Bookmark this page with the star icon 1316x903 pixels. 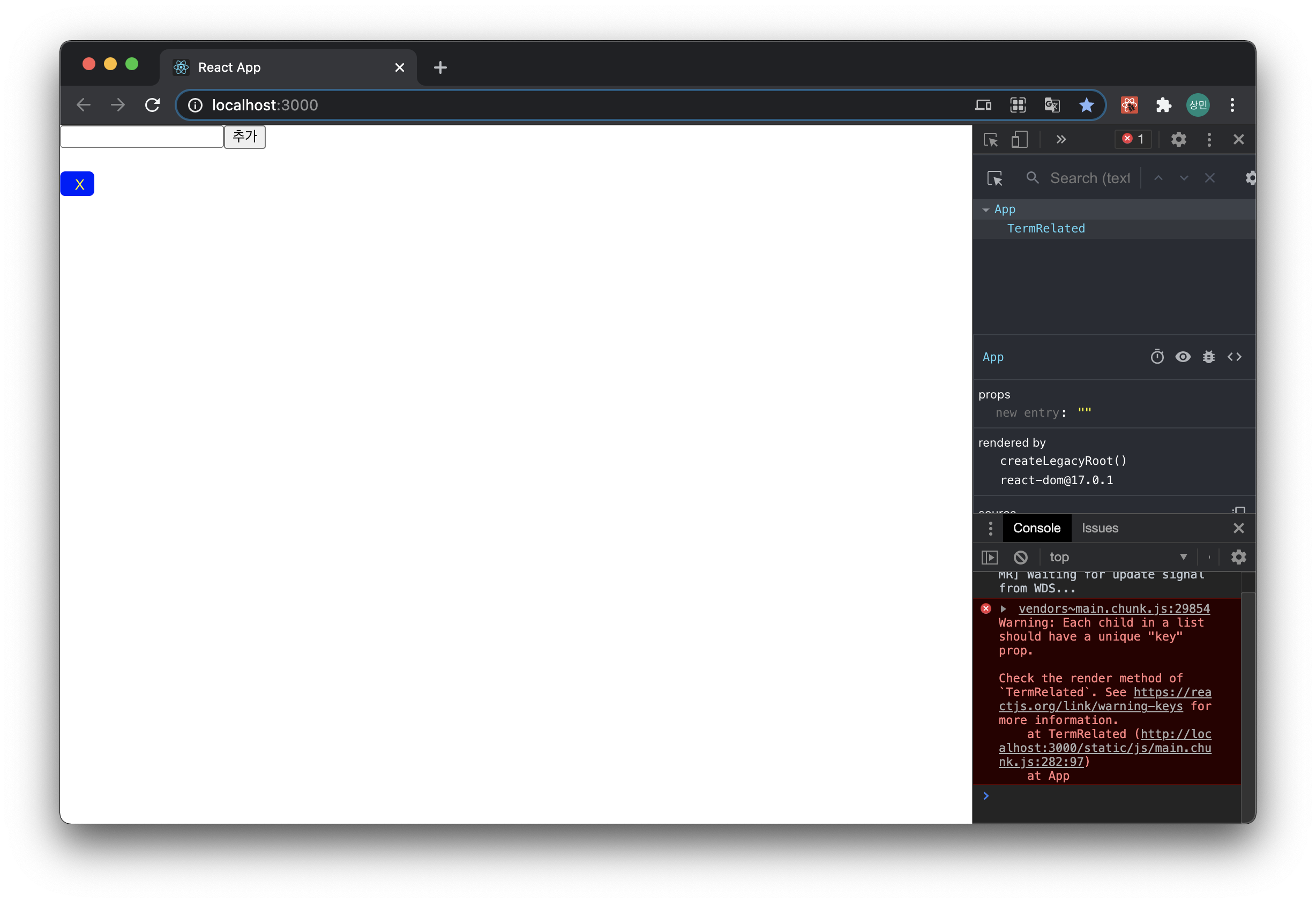pos(1086,105)
